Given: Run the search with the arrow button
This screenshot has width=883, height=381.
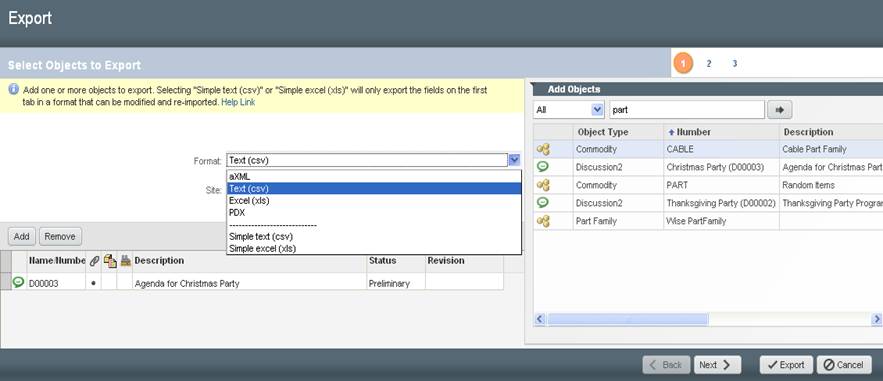Looking at the screenshot, I should 780,110.
